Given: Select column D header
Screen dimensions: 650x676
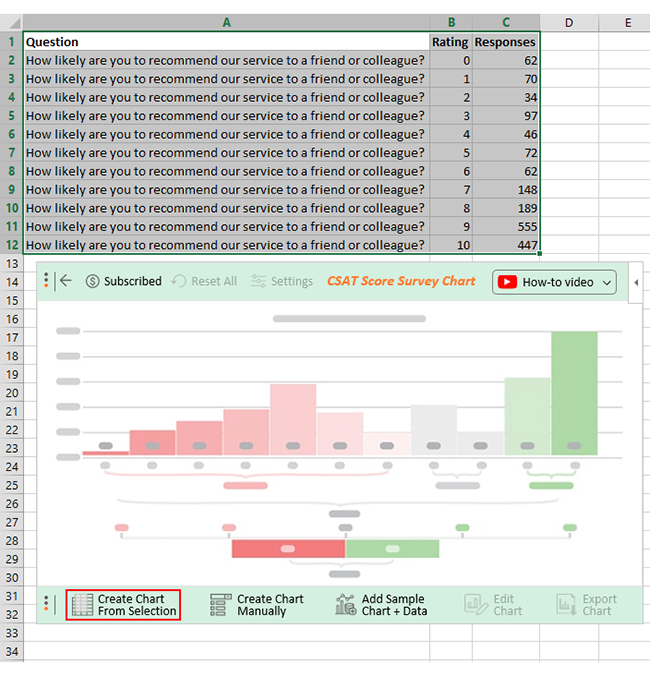Looking at the screenshot, I should [569, 22].
